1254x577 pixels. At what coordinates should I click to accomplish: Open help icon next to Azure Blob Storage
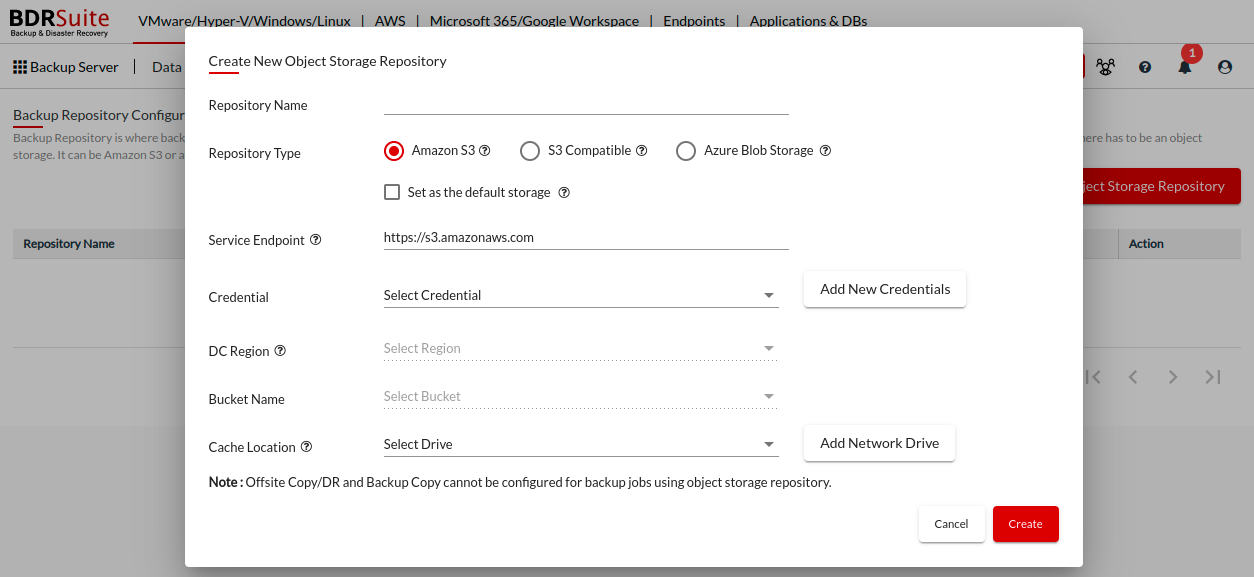(x=826, y=151)
